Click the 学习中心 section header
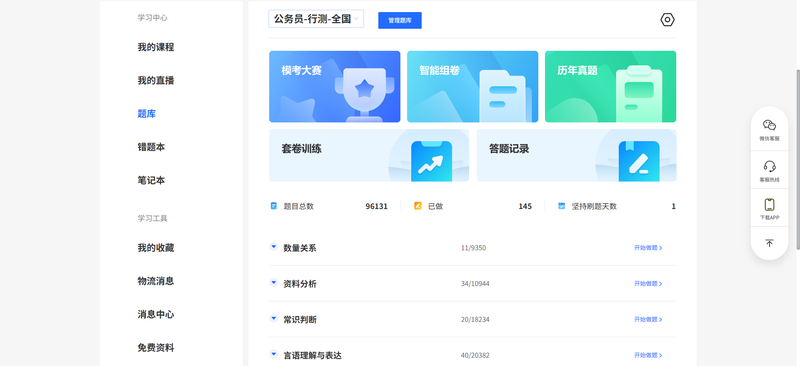Screen dimensions: 800x366 (x=152, y=17)
